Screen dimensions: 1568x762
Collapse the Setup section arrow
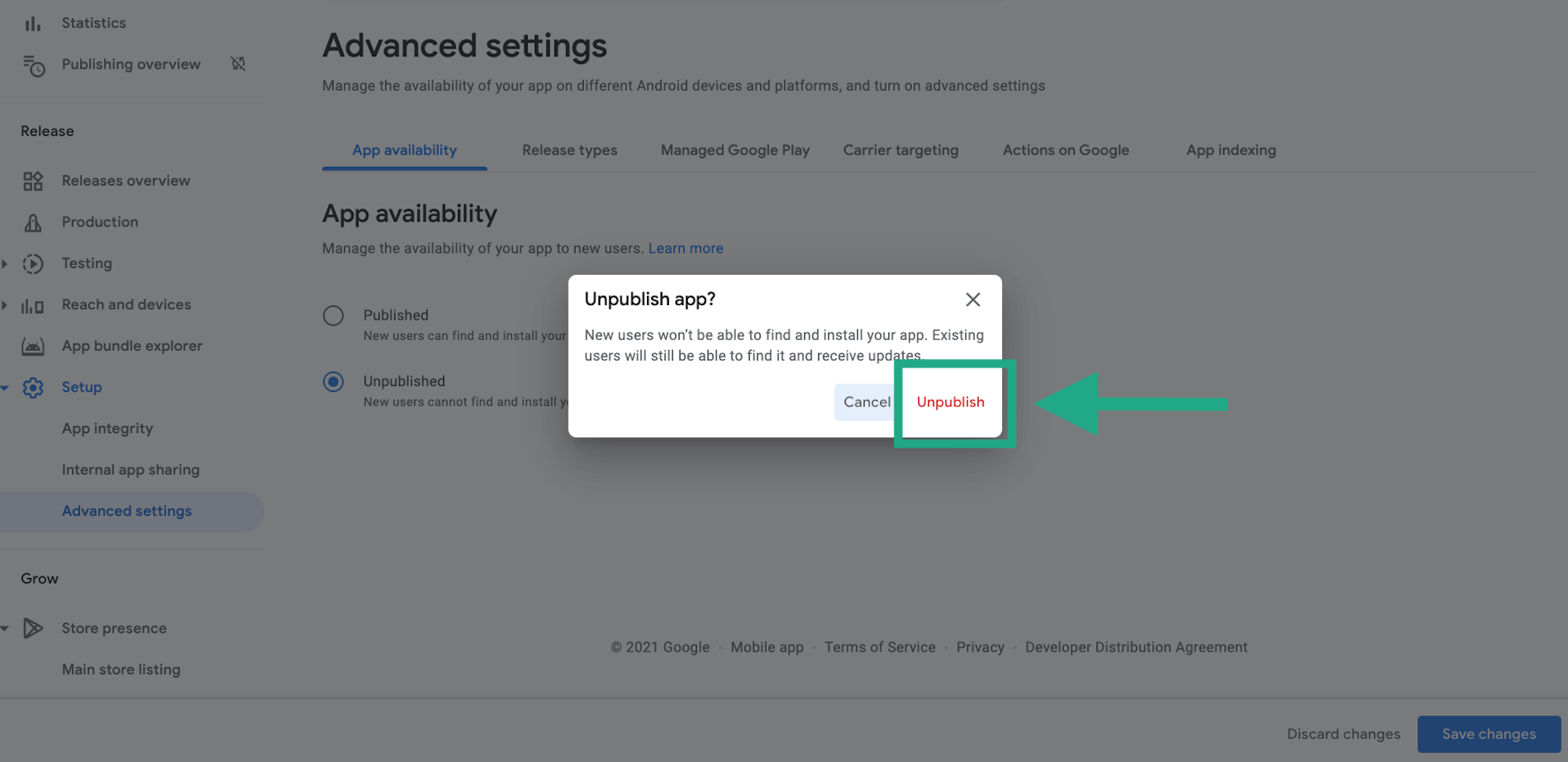tap(5, 388)
